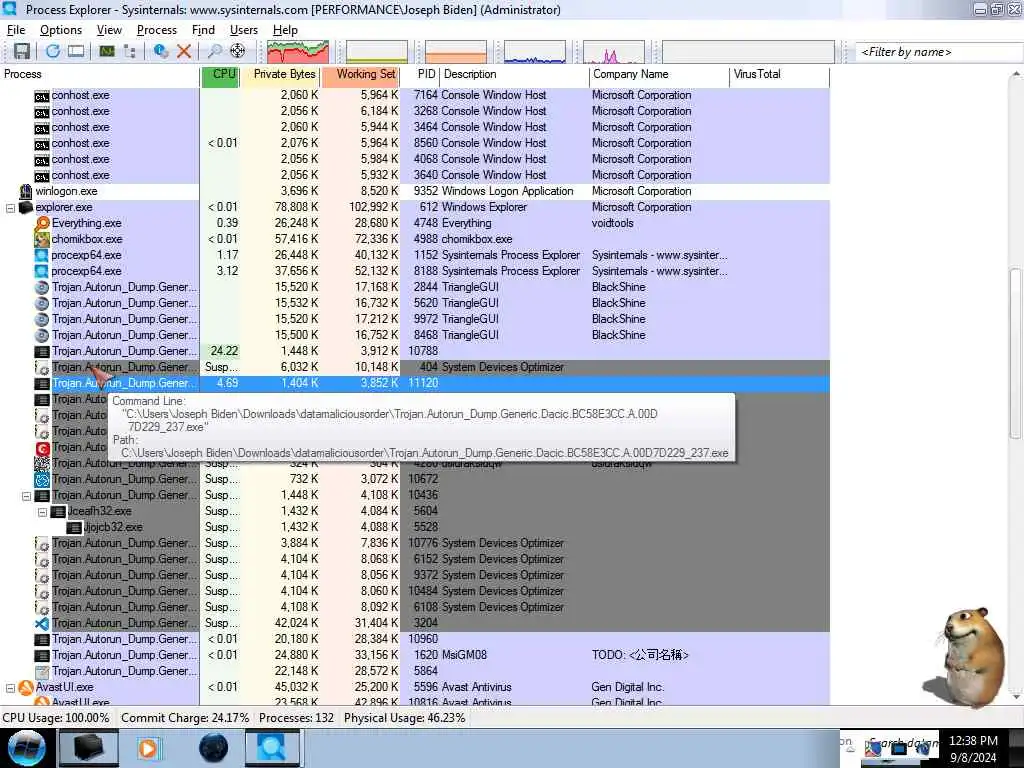Screen dimensions: 1024x768
Task: Click the Process Explorer taskbar icon
Action: [x=272, y=748]
